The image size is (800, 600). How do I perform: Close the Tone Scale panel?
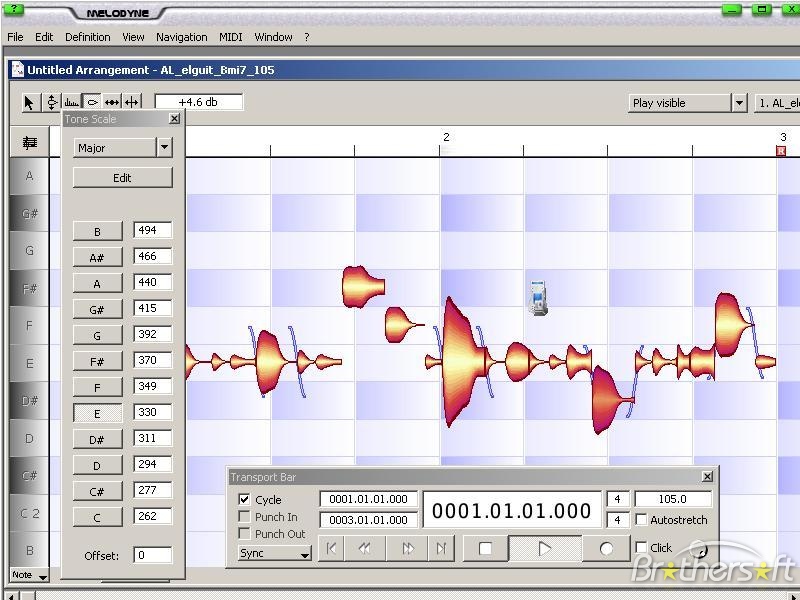coord(174,118)
